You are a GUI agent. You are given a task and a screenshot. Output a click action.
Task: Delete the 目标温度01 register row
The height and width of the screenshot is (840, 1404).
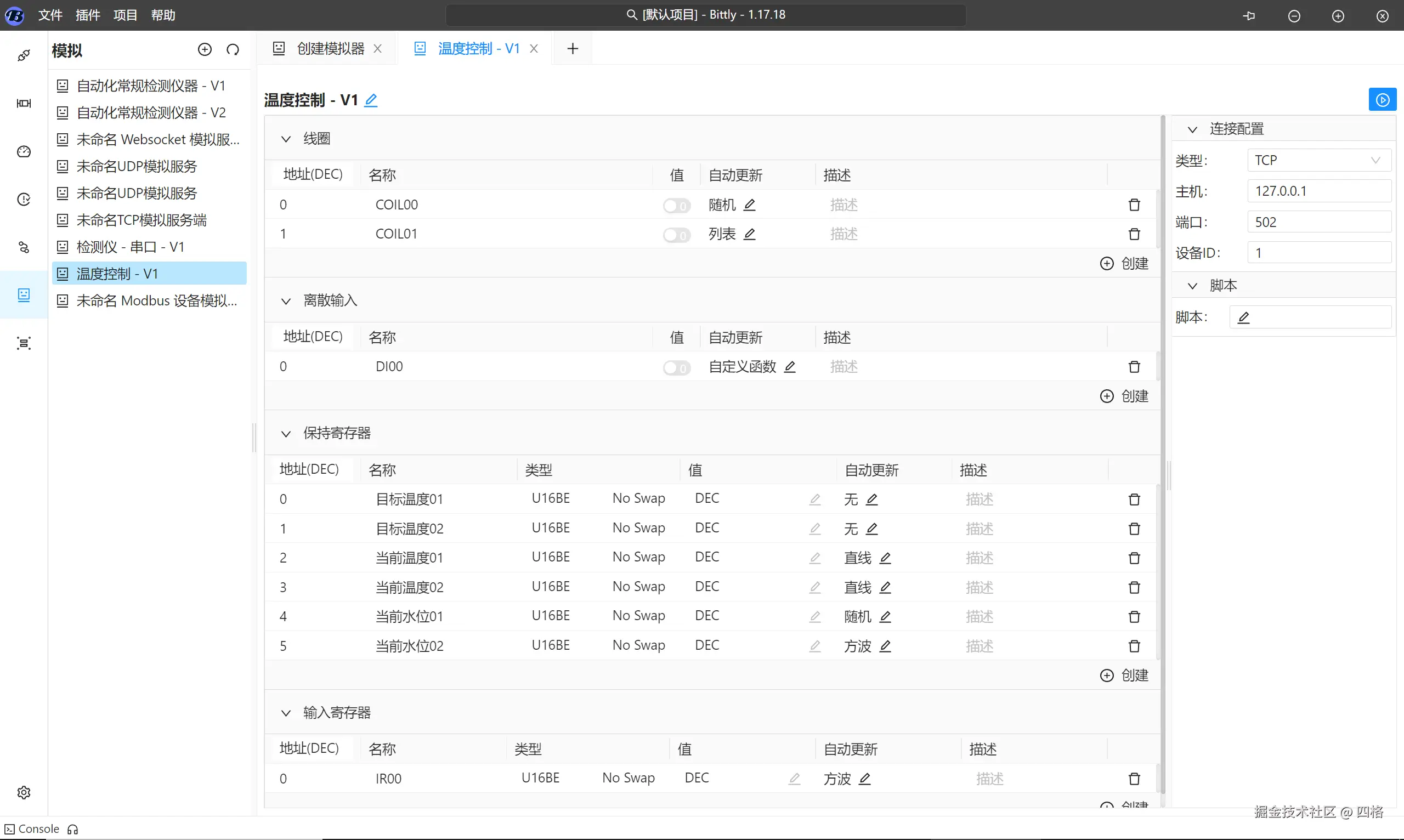(x=1134, y=500)
